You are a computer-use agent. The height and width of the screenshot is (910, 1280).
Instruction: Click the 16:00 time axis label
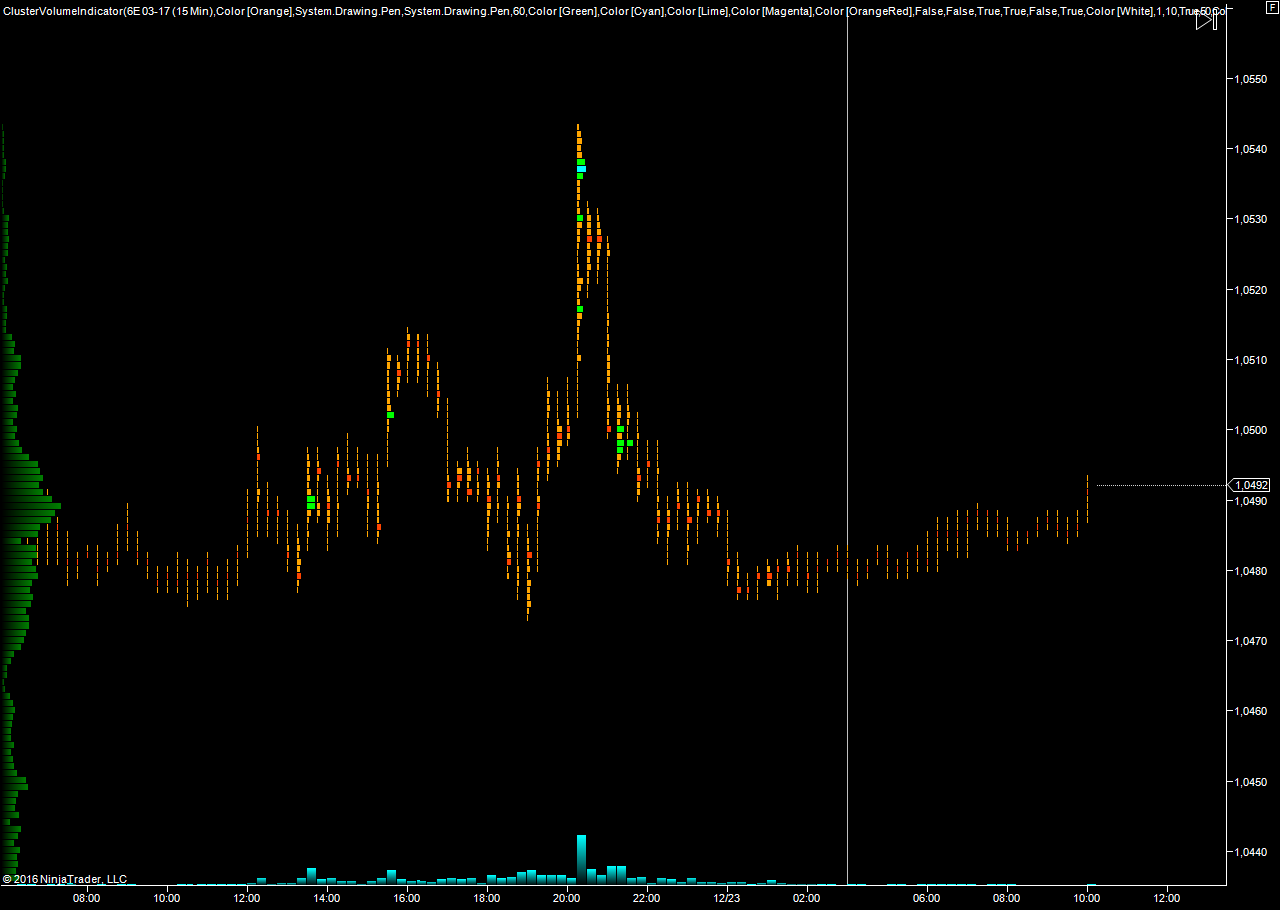[x=407, y=898]
